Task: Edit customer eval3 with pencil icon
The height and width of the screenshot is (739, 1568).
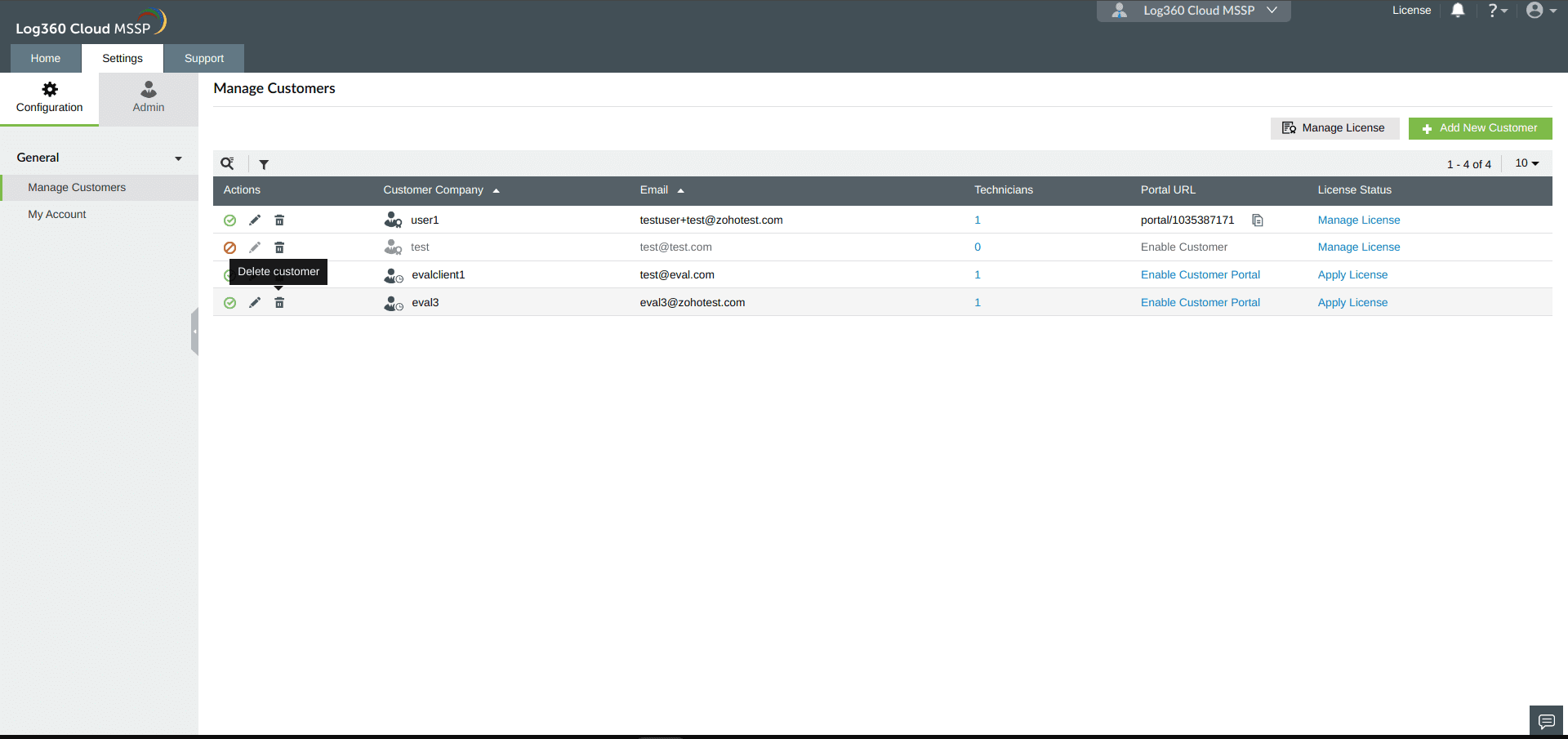Action: [x=255, y=302]
